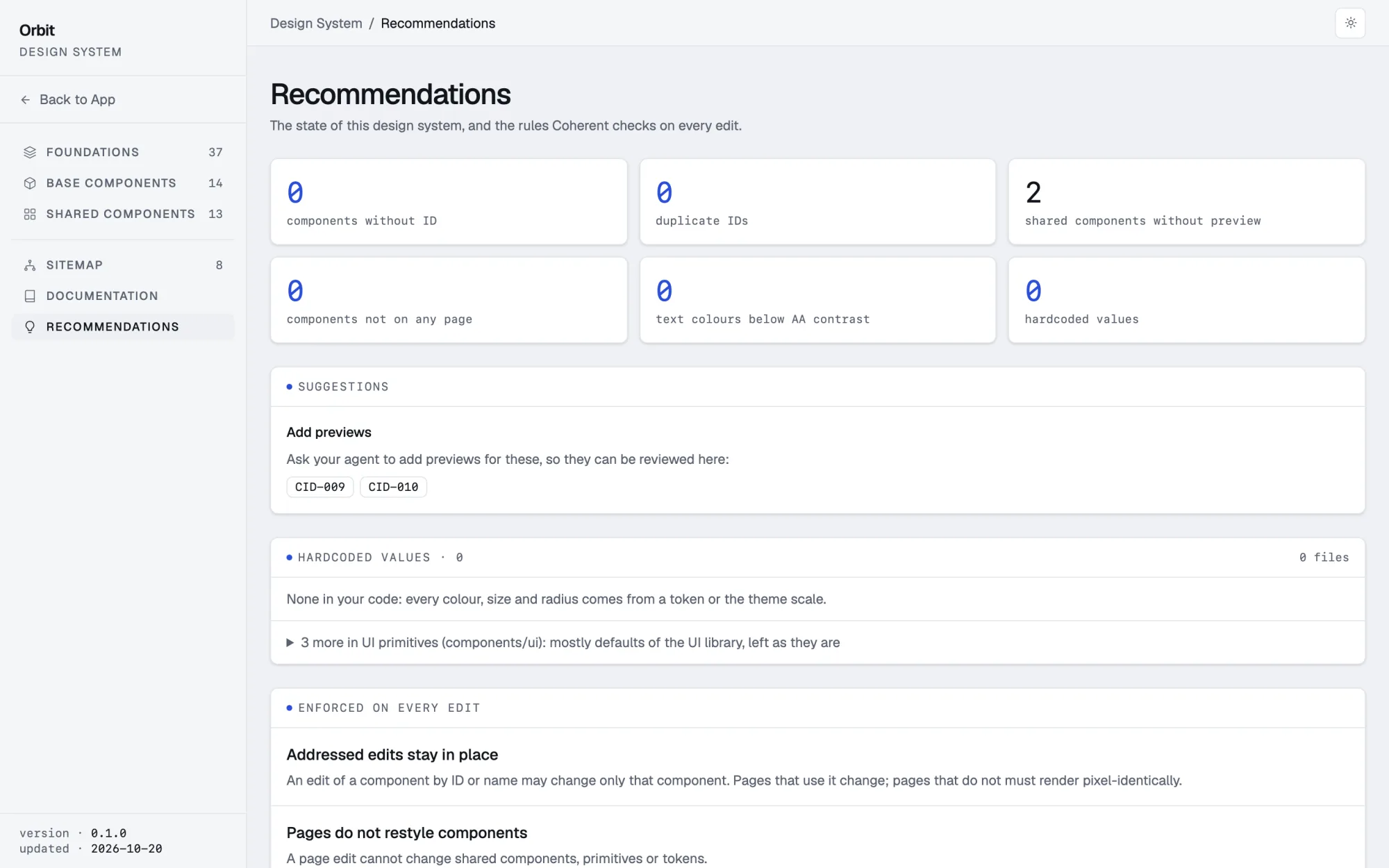The image size is (1389, 868).
Task: Click the Add previews heading
Action: [329, 433]
